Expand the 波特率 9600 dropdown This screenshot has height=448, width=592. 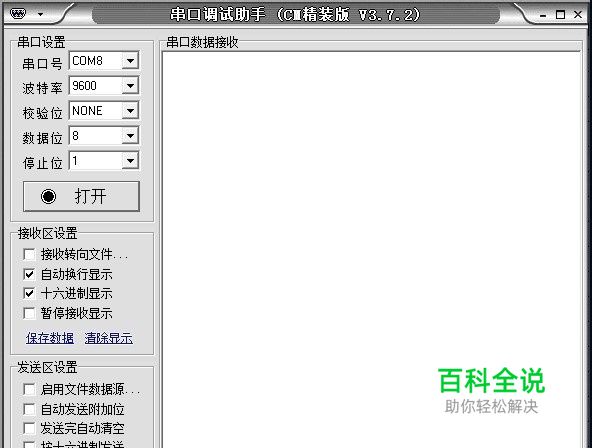point(130,86)
